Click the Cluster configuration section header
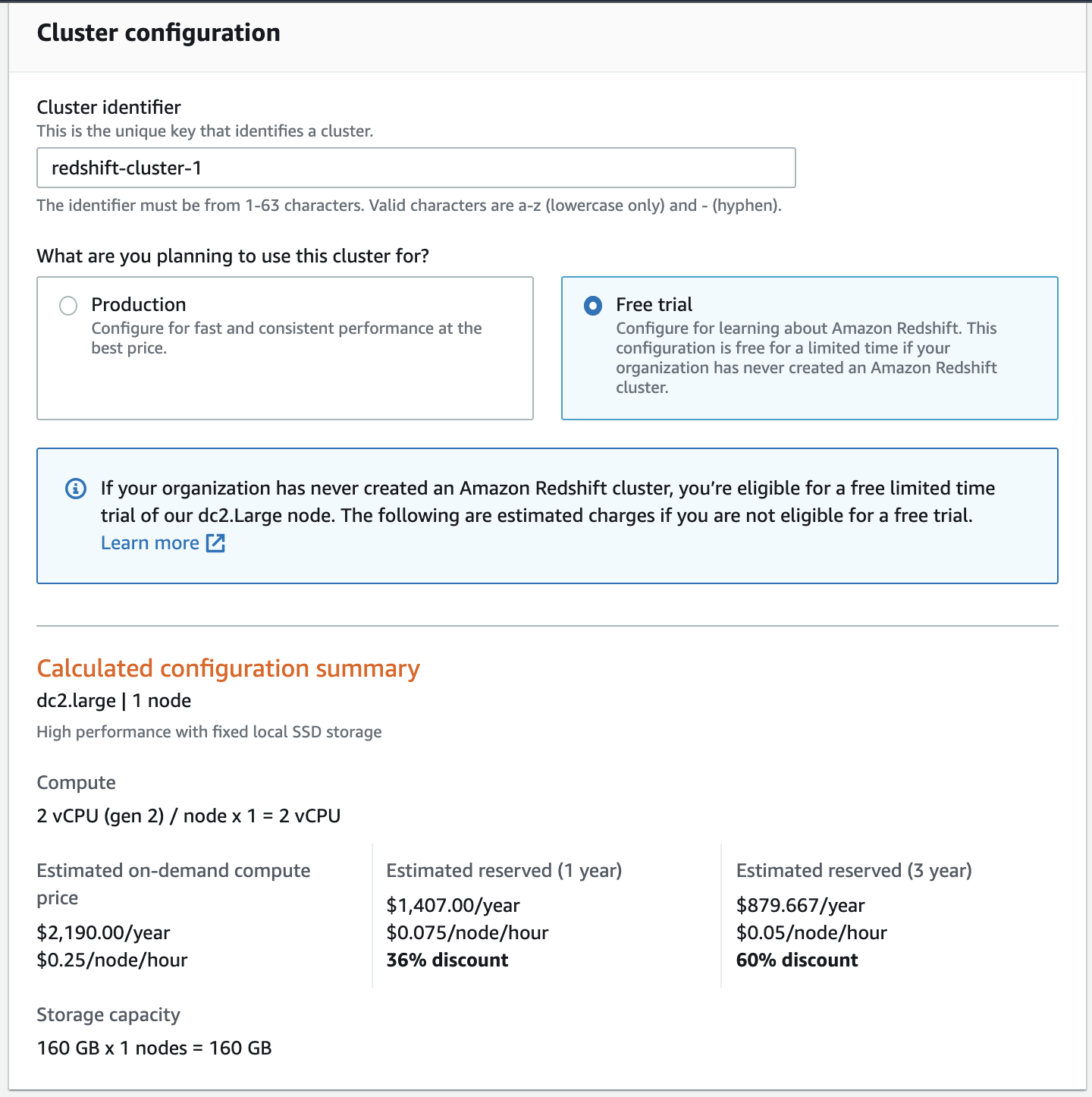The image size is (1092, 1097). point(158,33)
